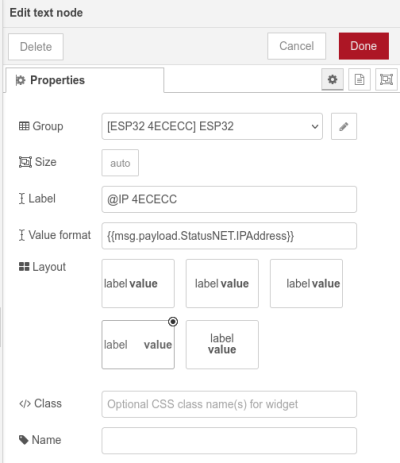Click the Done button
The width and height of the screenshot is (400, 463).
(364, 46)
